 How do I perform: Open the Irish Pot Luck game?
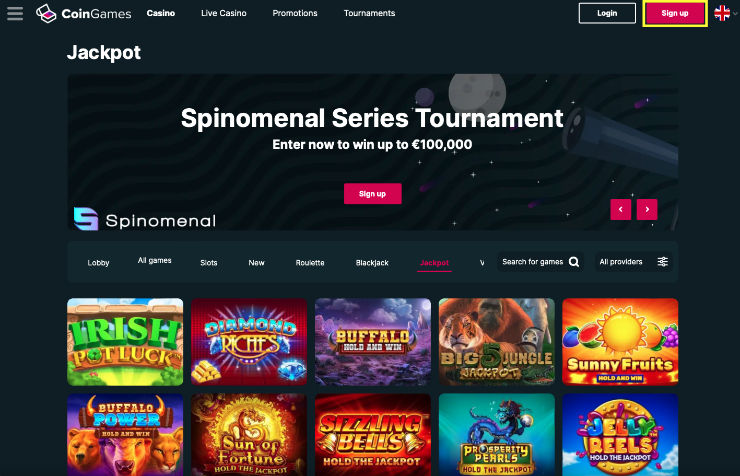pyautogui.click(x=125, y=342)
